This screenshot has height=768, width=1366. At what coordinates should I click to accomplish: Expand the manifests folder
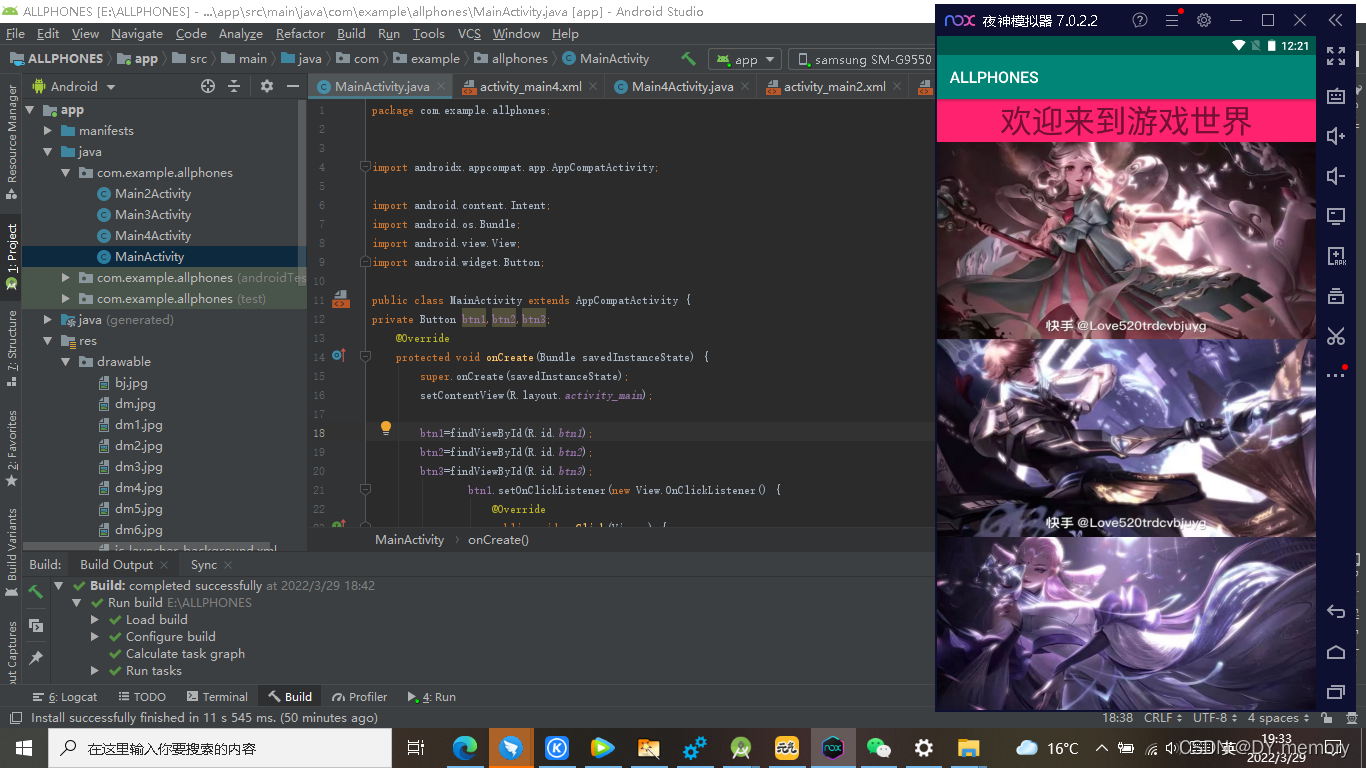[48, 131]
